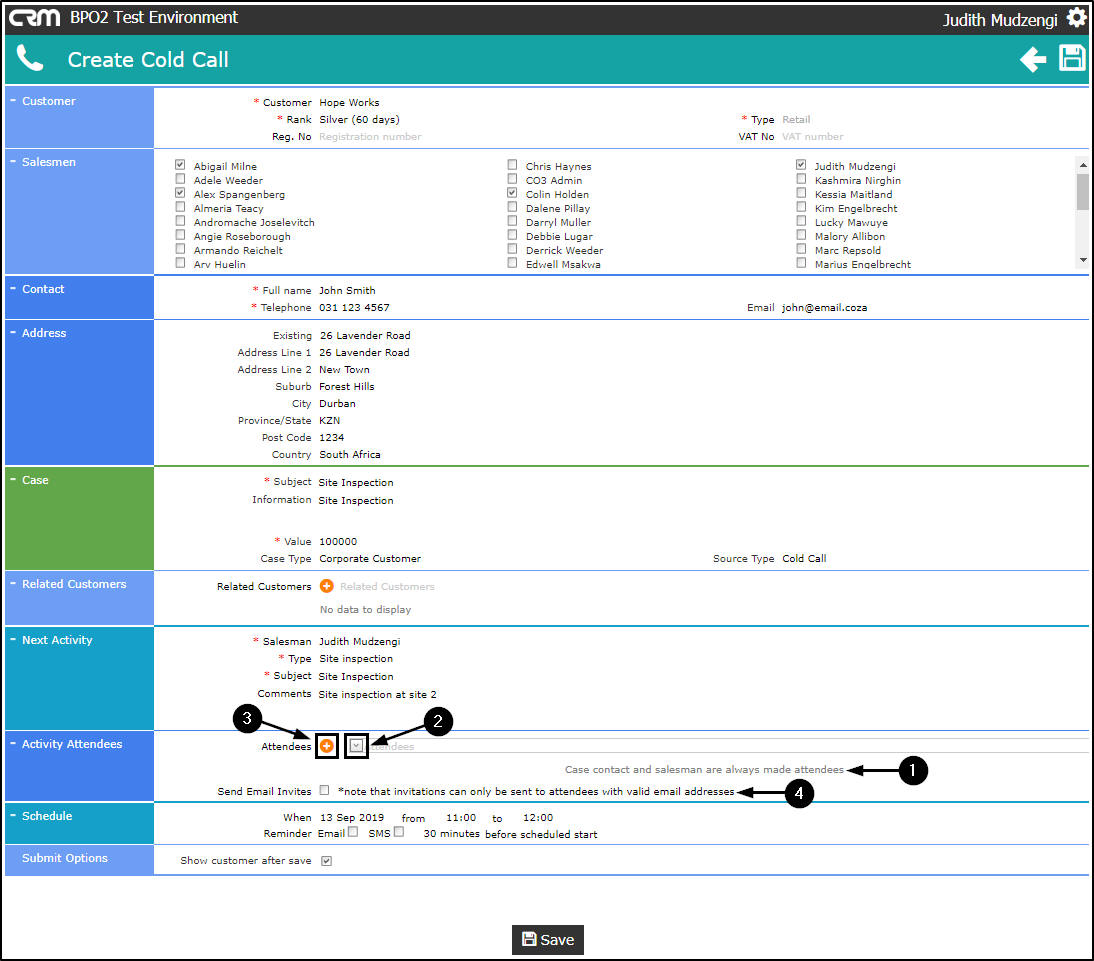Collapse the Salesmen section
This screenshot has height=961, width=1094.
click(x=13, y=161)
